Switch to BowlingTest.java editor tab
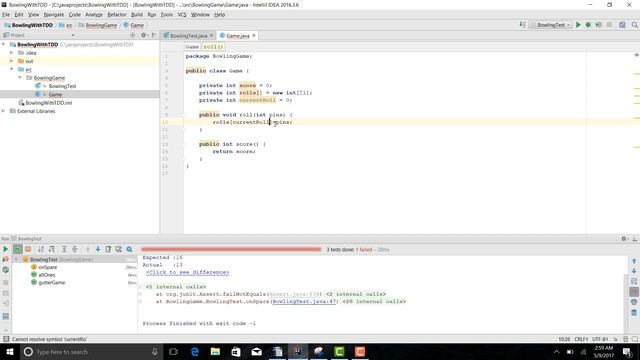 (x=188, y=36)
